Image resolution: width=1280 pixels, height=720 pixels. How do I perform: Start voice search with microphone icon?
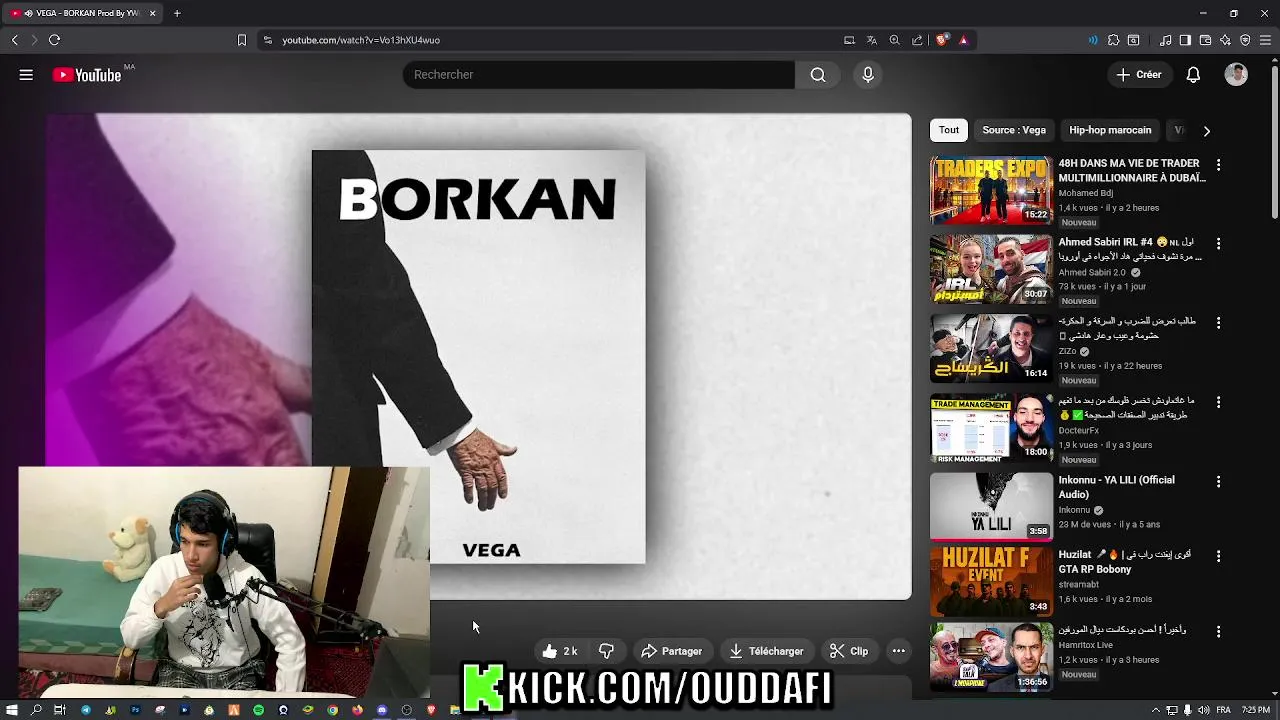pyautogui.click(x=868, y=75)
